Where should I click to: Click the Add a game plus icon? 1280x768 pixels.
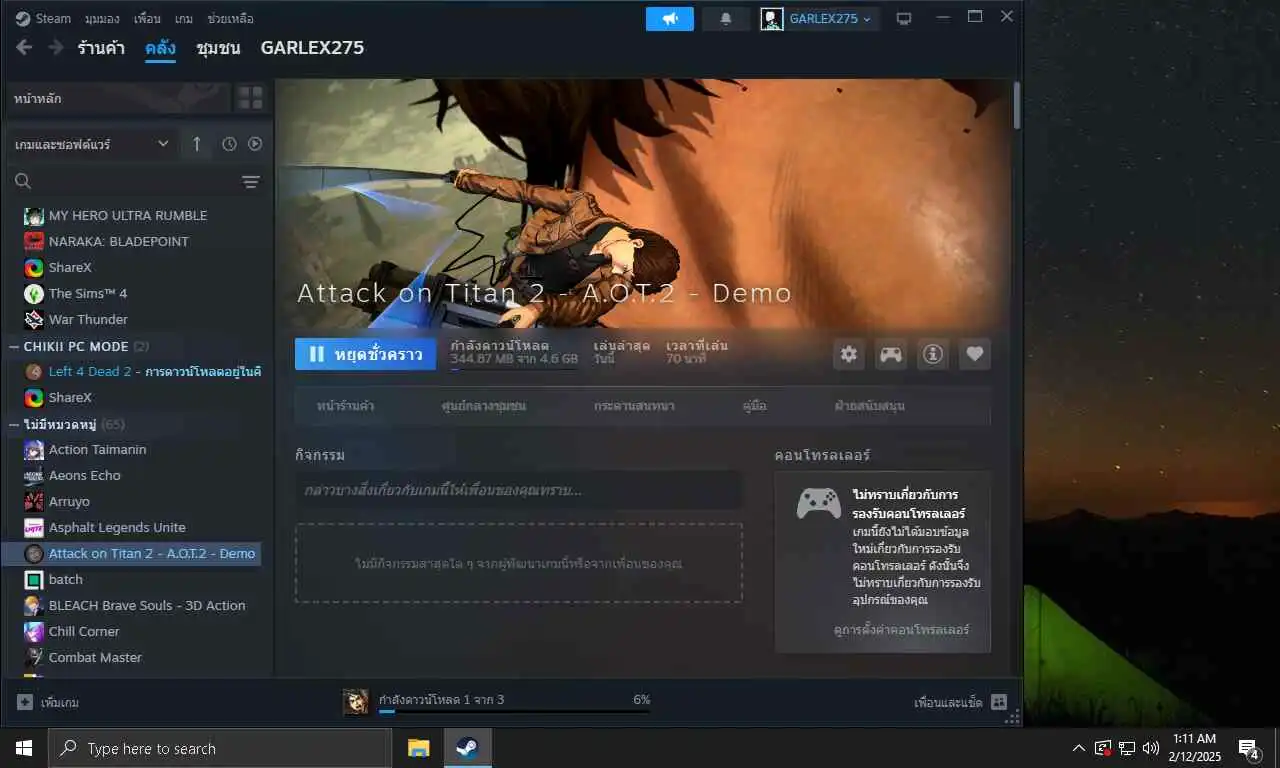coord(25,702)
